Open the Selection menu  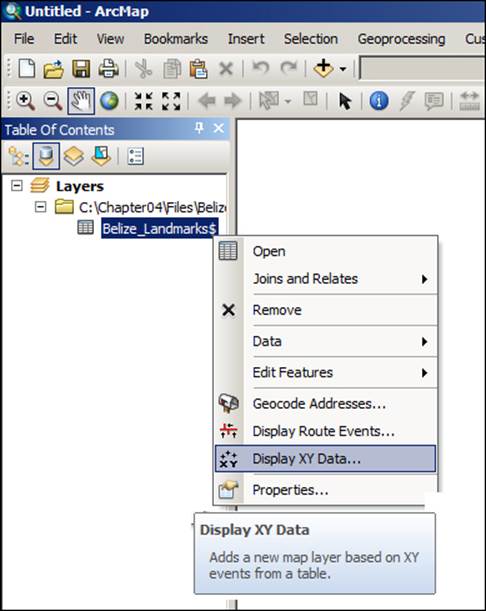pos(311,39)
